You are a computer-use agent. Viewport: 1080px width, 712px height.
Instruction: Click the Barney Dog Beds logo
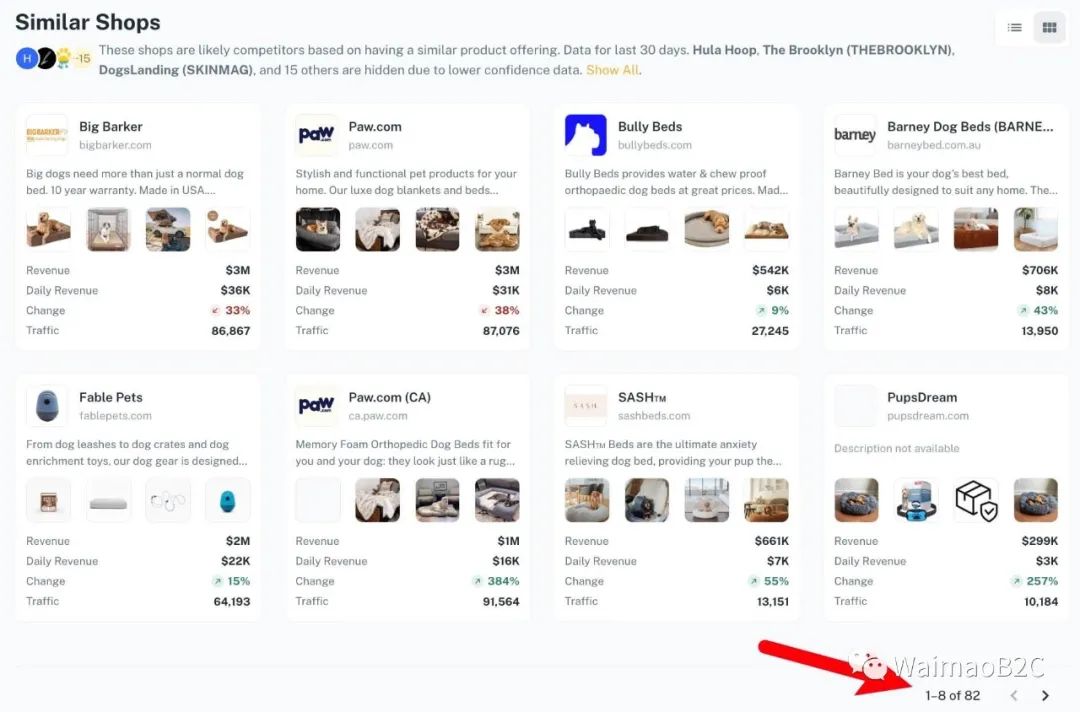[x=855, y=135]
